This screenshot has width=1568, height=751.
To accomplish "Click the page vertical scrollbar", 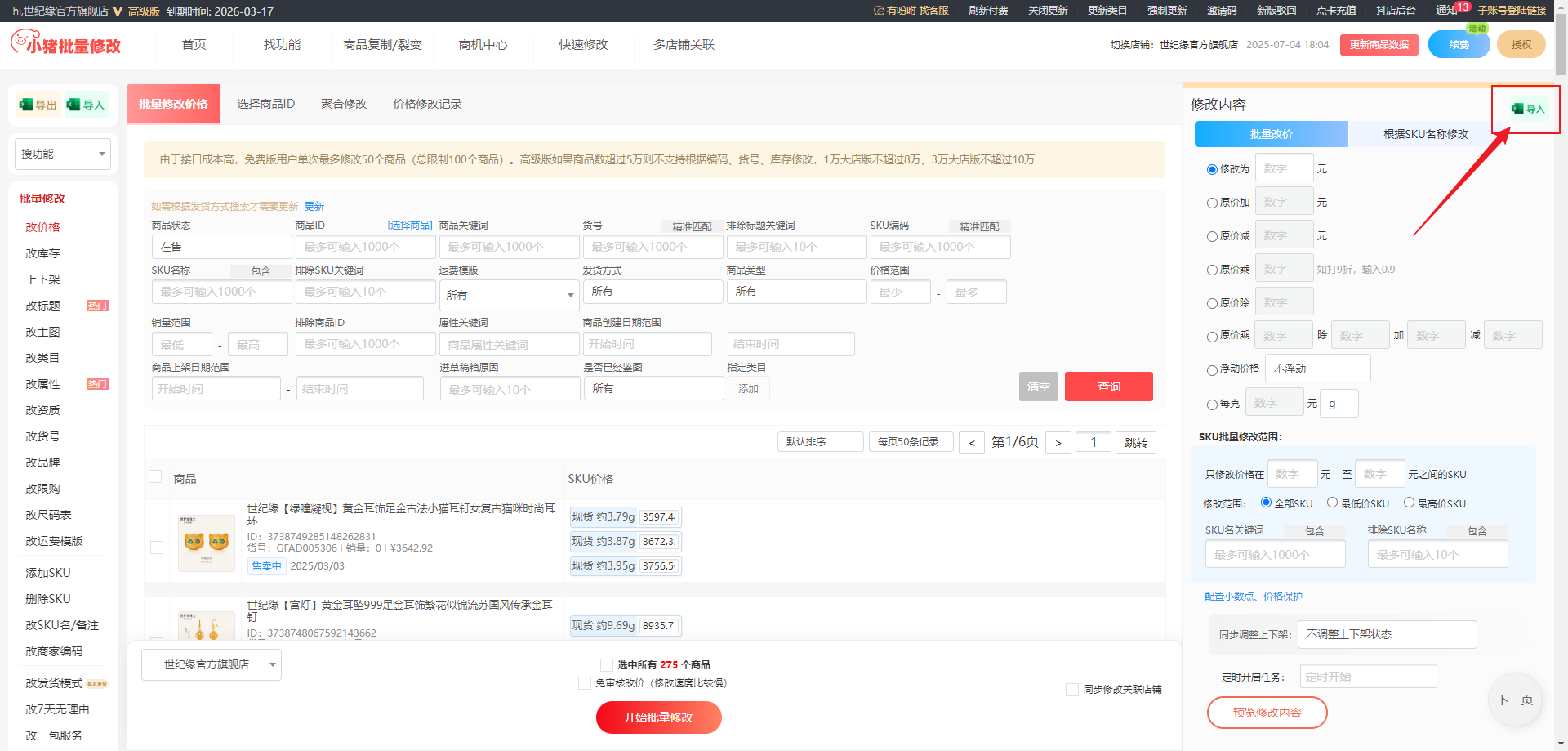I will click(1561, 327).
